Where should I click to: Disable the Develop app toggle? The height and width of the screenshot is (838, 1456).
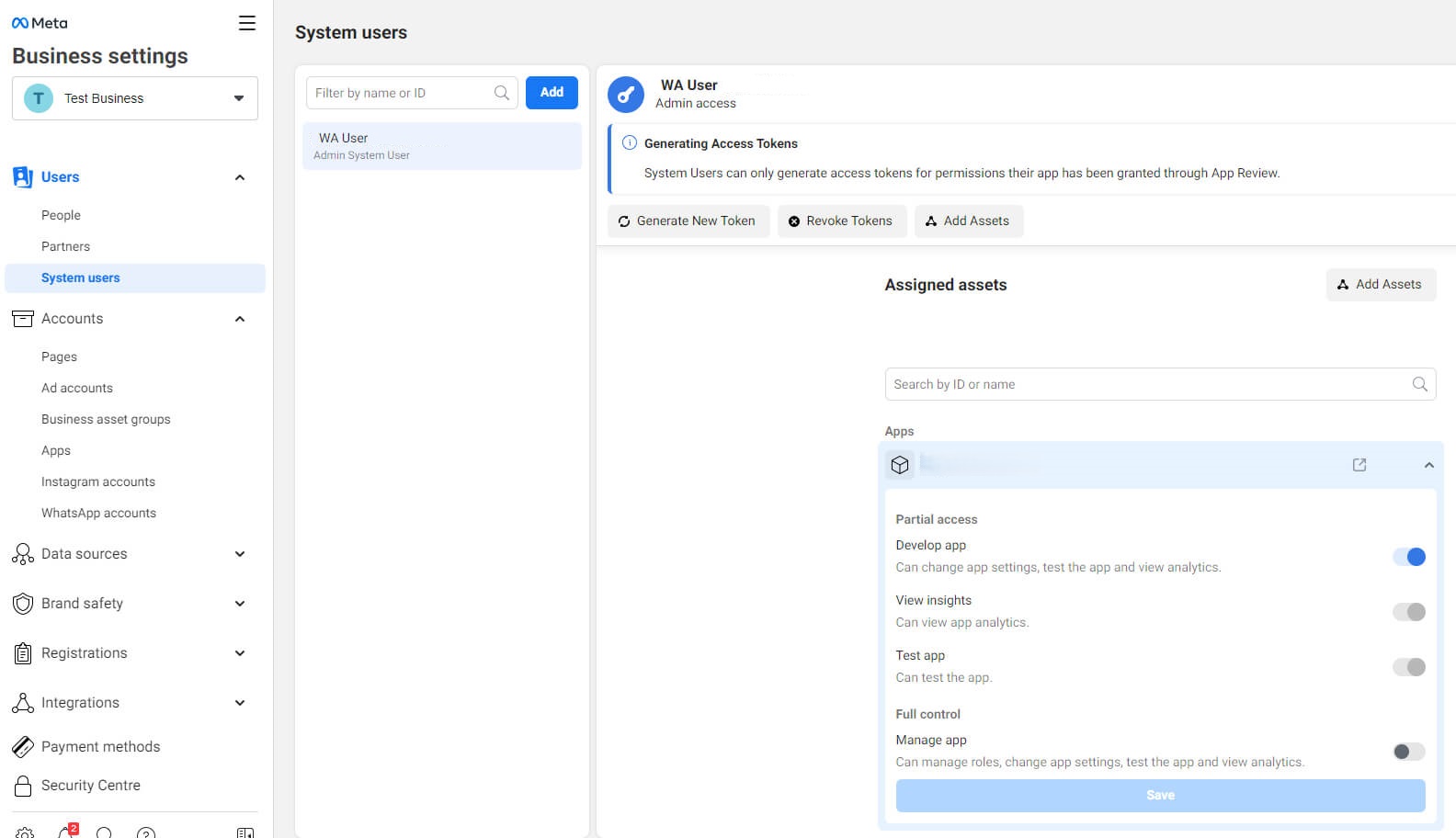1408,557
